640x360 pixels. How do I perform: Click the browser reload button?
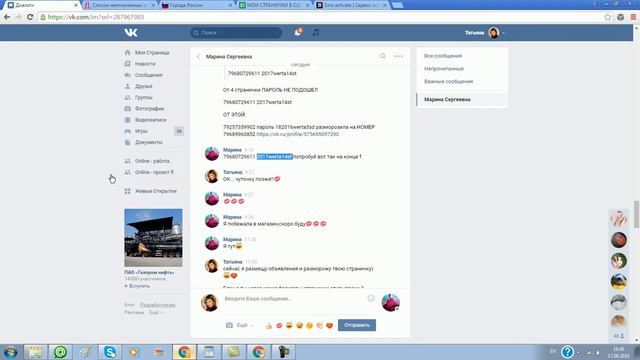[x=30, y=17]
